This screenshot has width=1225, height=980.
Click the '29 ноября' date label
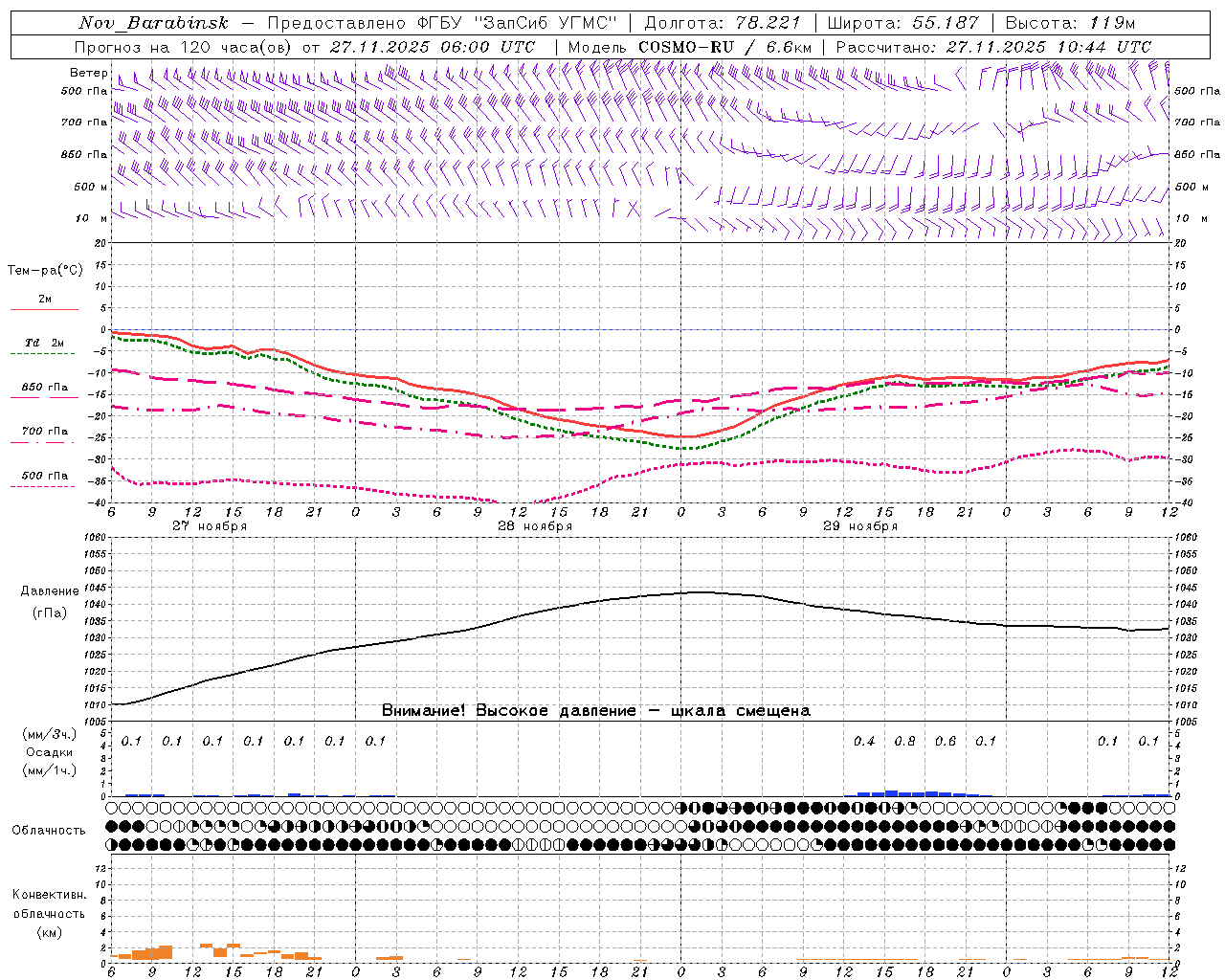860,526
